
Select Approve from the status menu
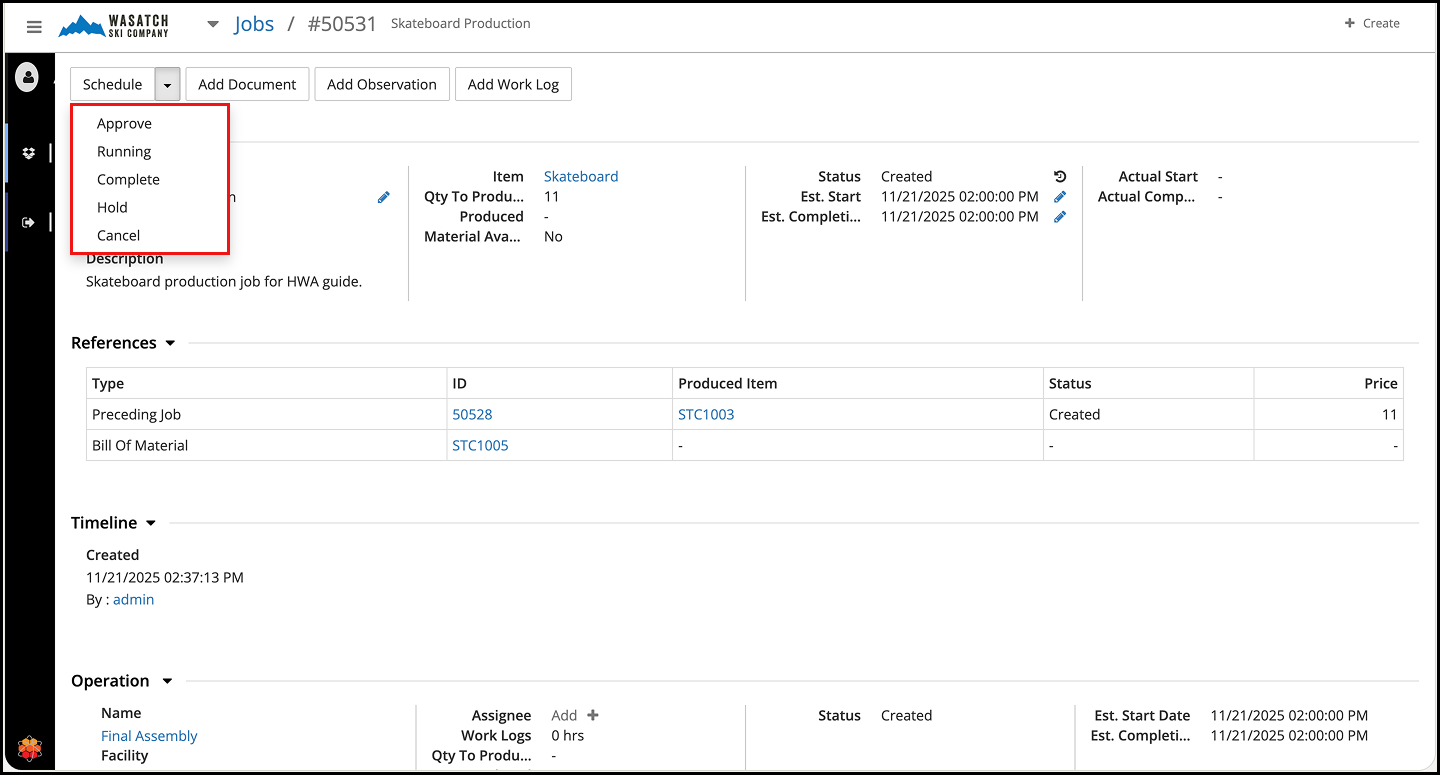124,124
